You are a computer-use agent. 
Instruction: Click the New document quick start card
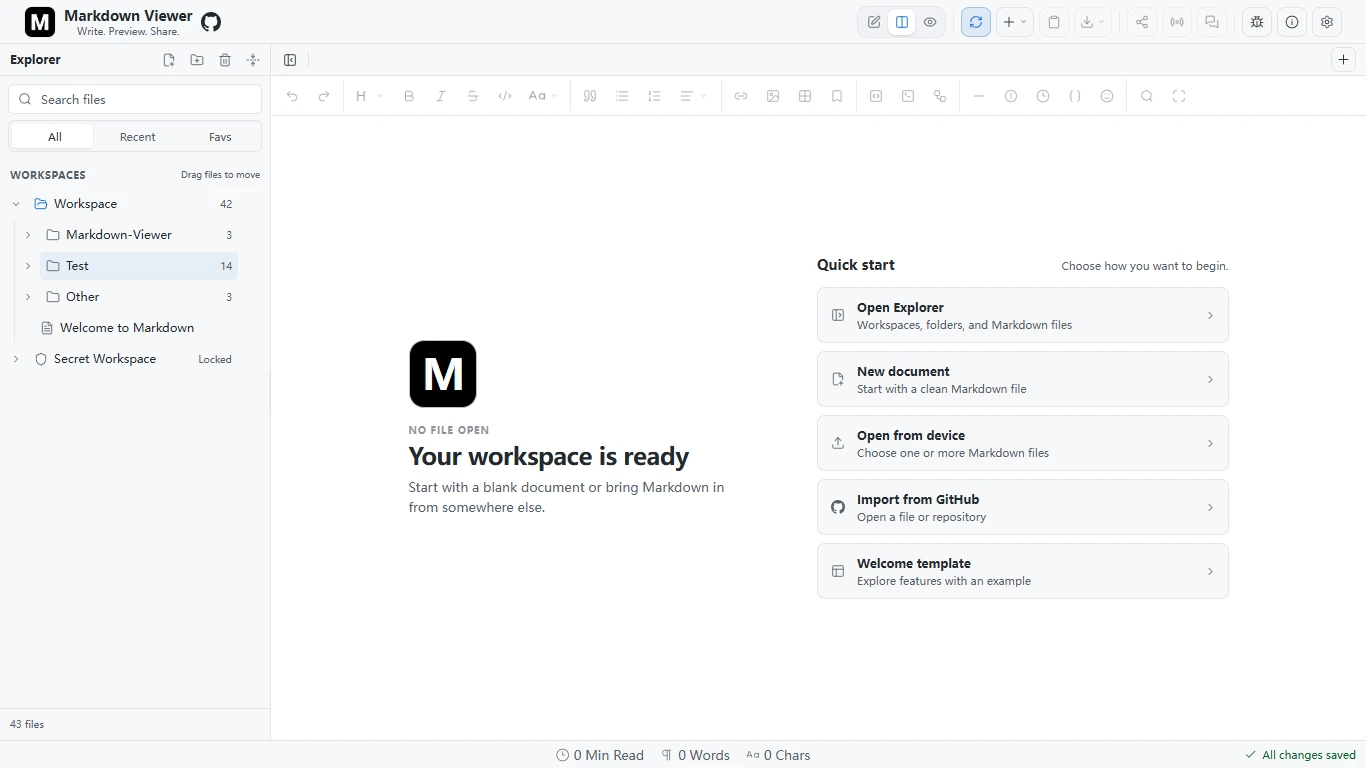[x=1023, y=379]
